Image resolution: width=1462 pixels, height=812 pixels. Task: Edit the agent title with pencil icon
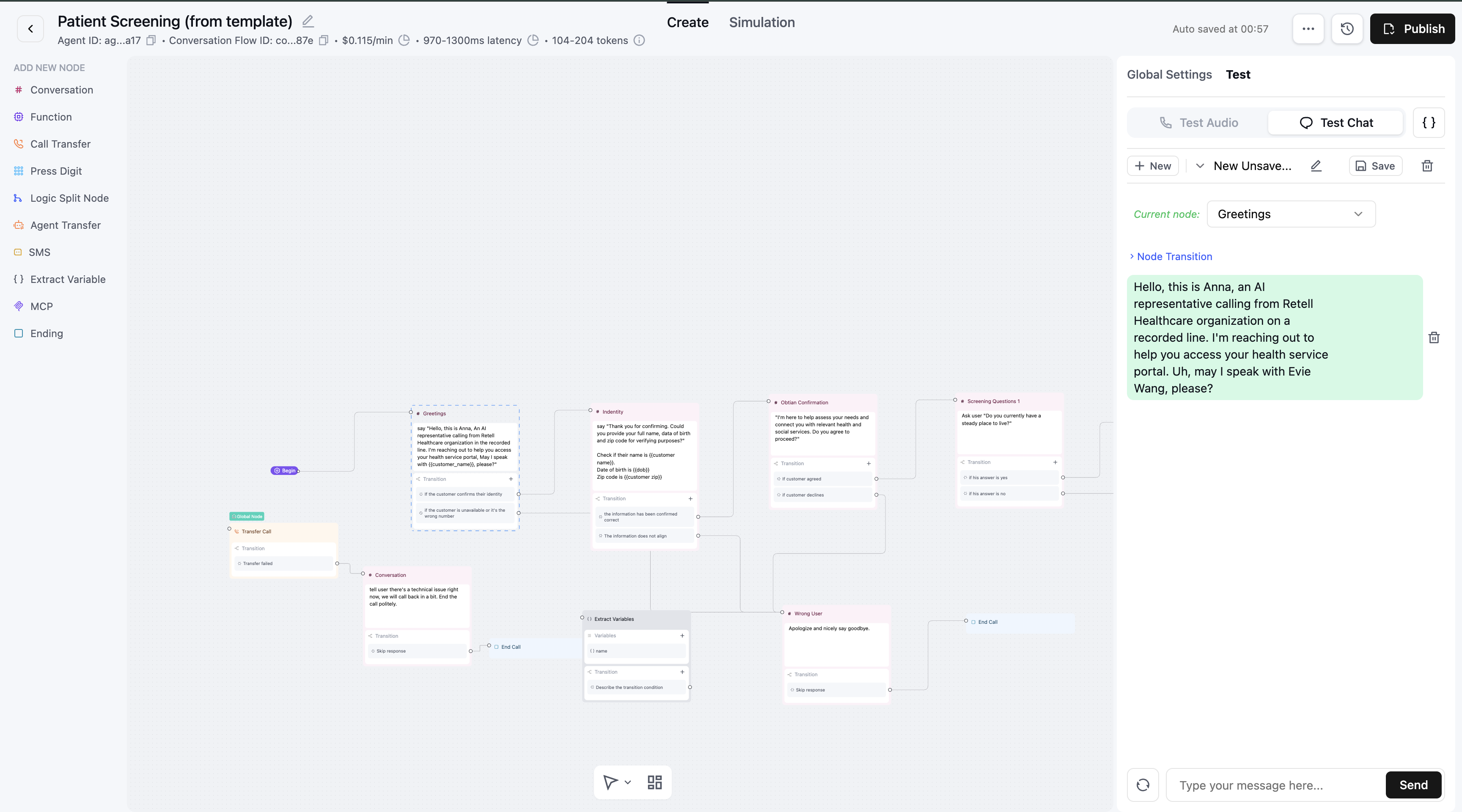308,22
